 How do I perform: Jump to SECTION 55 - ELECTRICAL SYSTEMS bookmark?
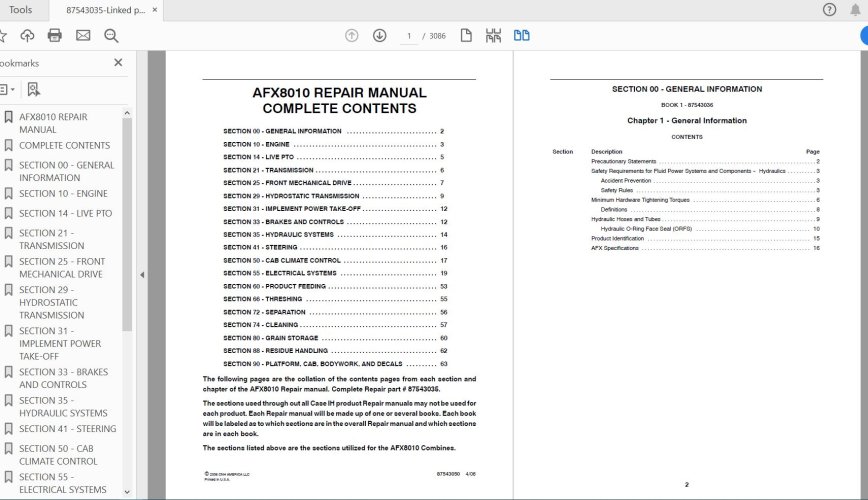point(63,483)
